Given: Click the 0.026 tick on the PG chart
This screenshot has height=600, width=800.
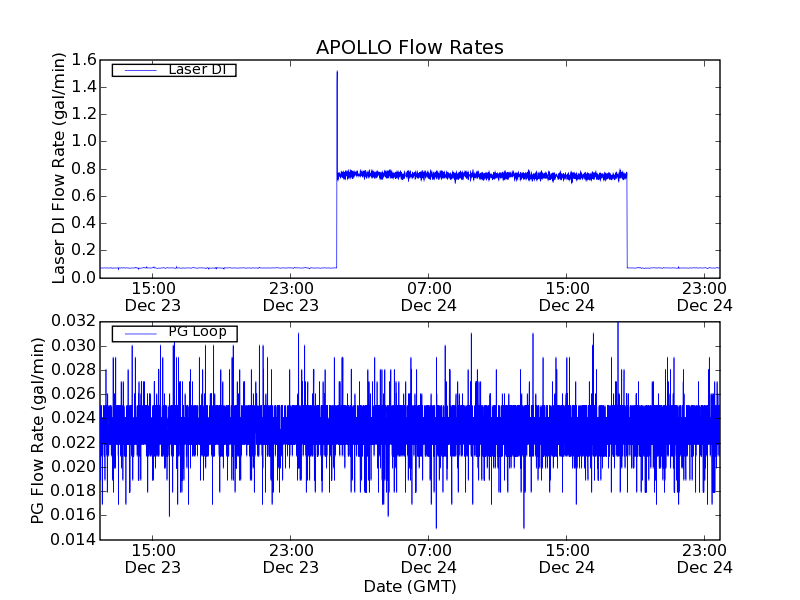Looking at the screenshot, I should [x=73, y=394].
